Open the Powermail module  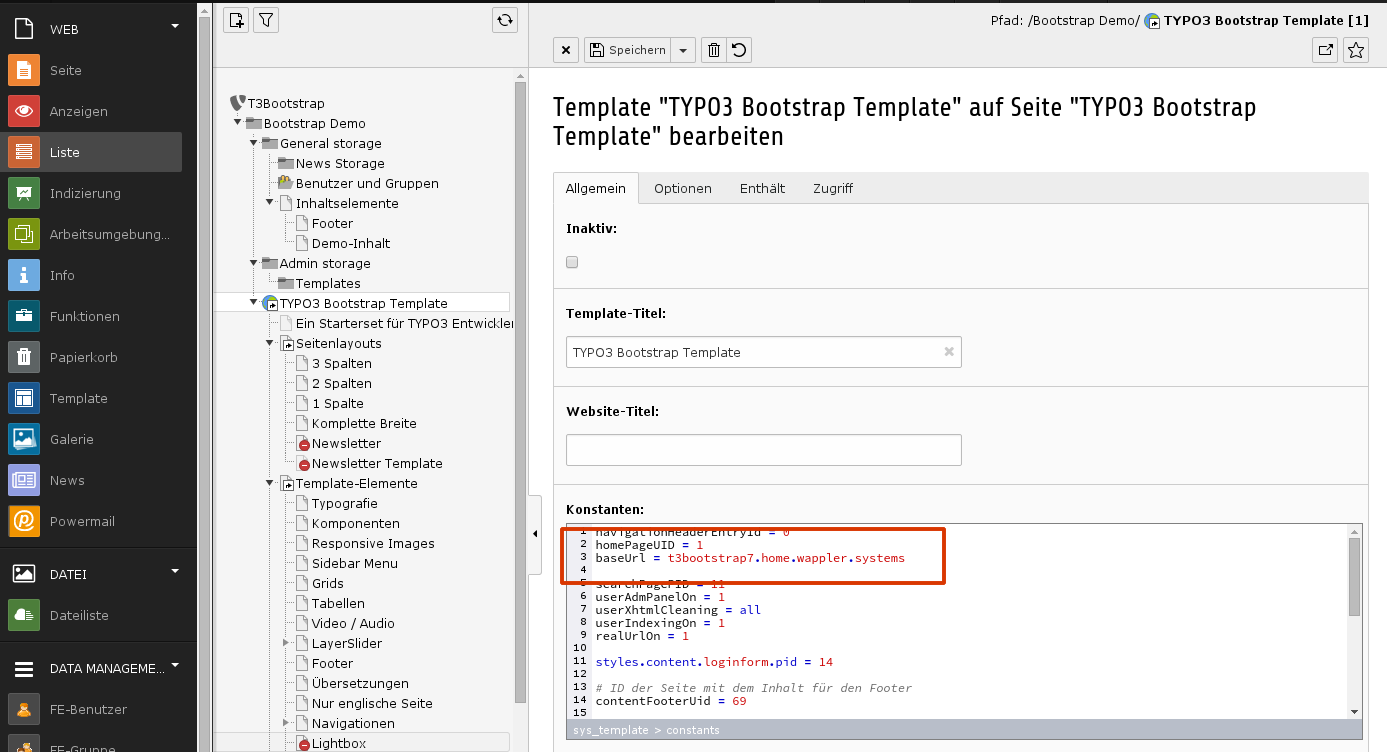point(24,521)
